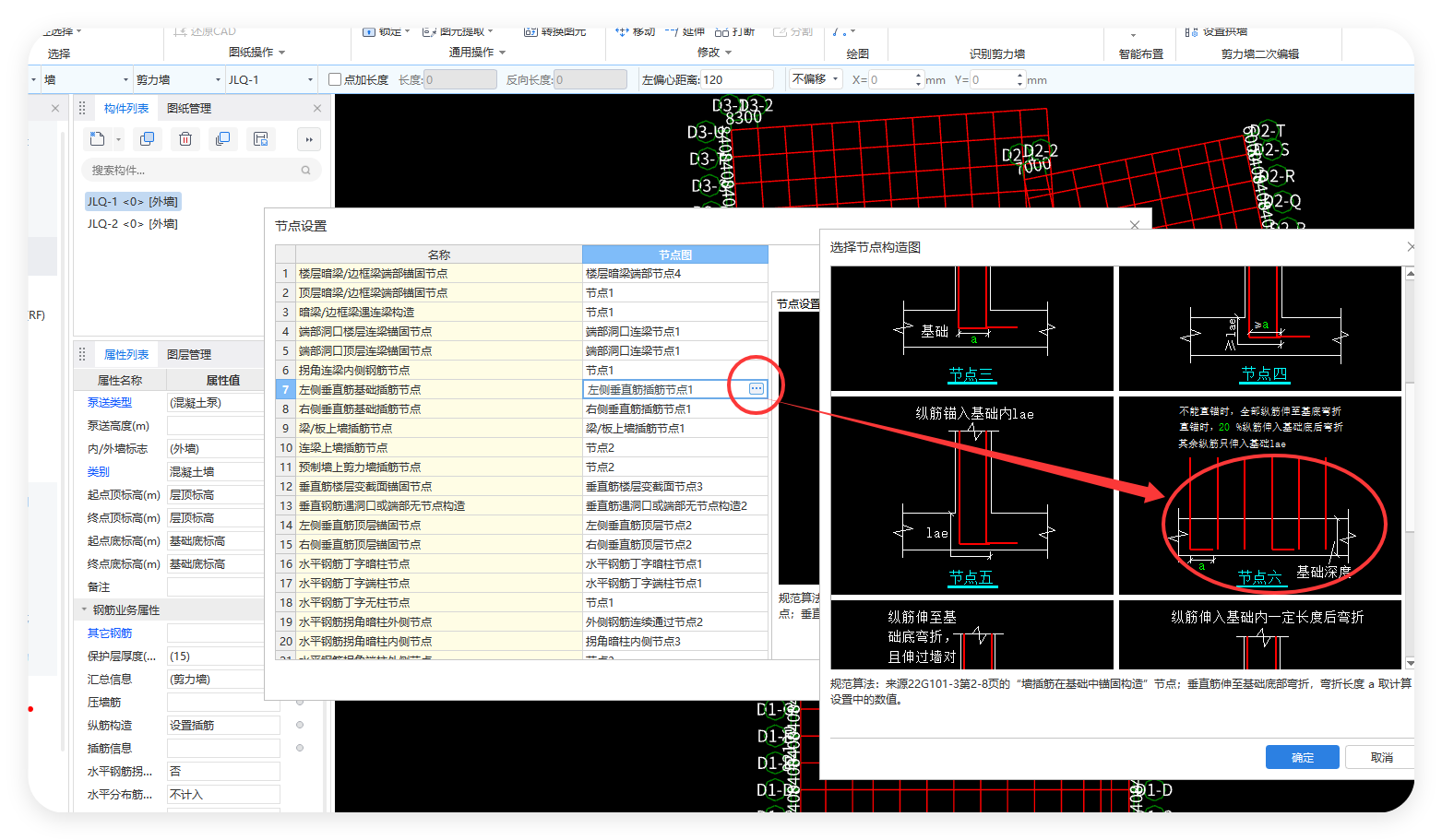
Task: Select the 节点六 node diagram thumbnail
Action: [x=1260, y=495]
